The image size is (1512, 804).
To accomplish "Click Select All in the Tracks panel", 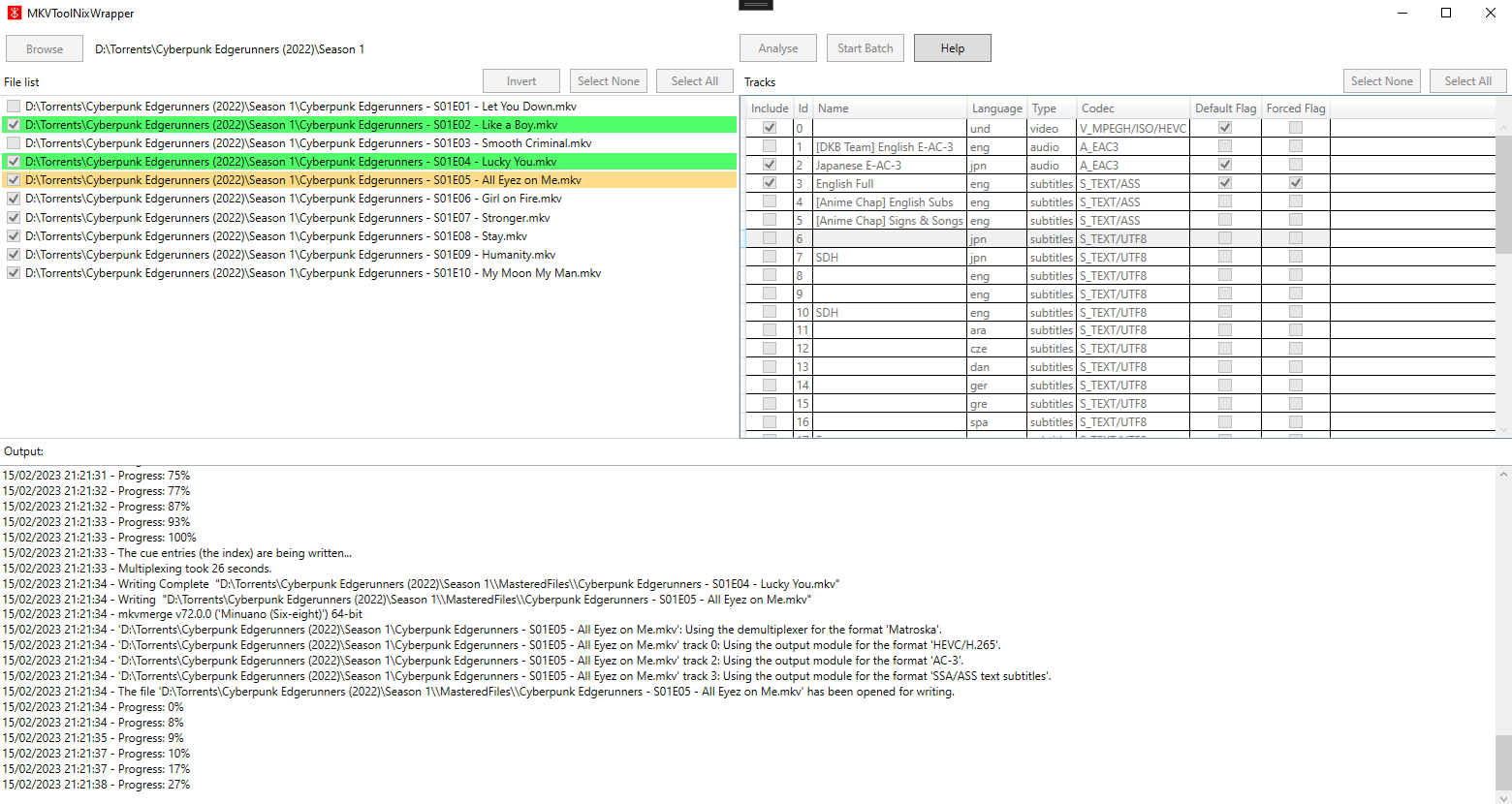I will click(1467, 80).
